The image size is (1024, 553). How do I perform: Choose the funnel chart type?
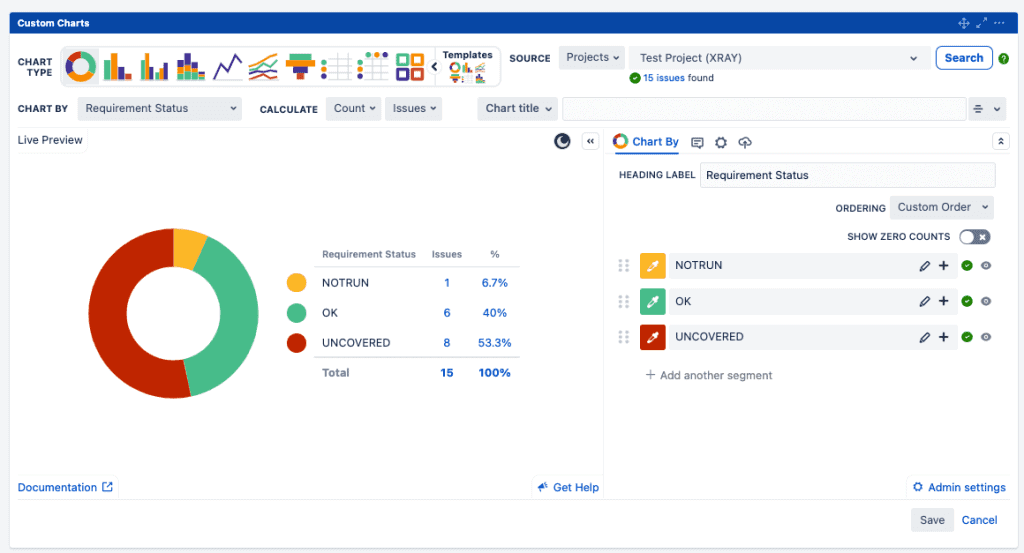(x=299, y=67)
